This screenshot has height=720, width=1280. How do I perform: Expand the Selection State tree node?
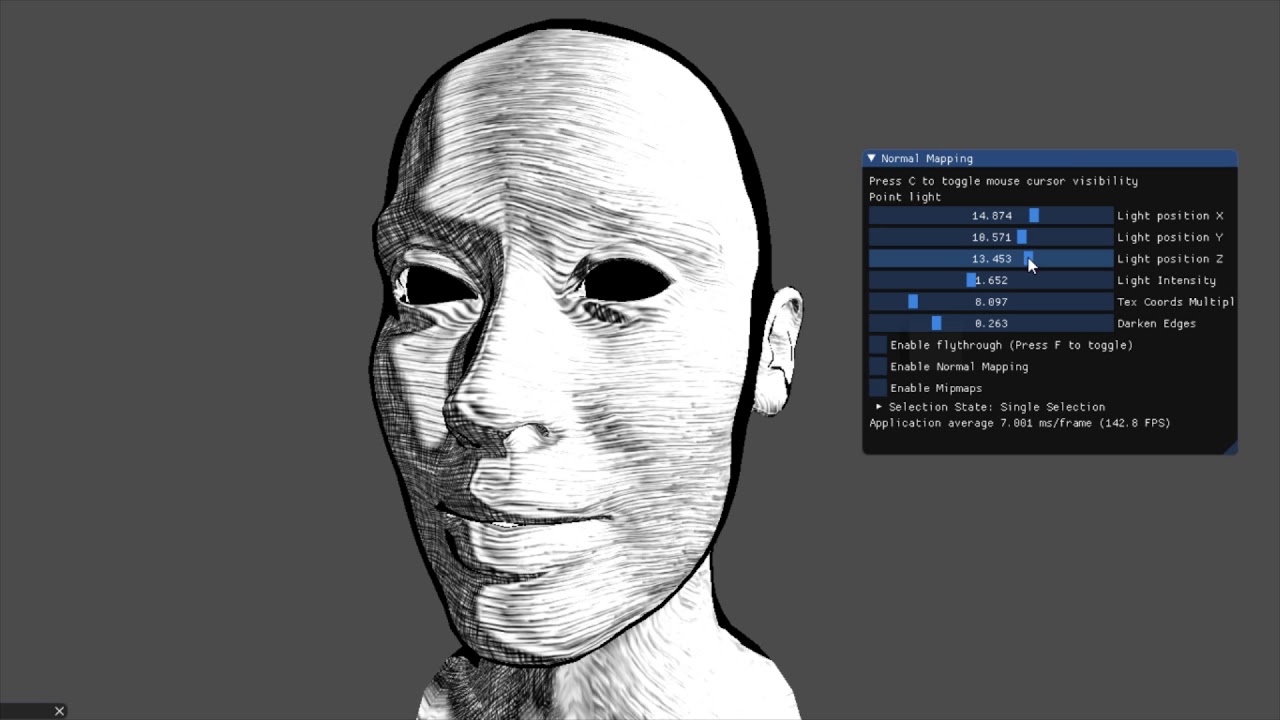pyautogui.click(x=879, y=407)
